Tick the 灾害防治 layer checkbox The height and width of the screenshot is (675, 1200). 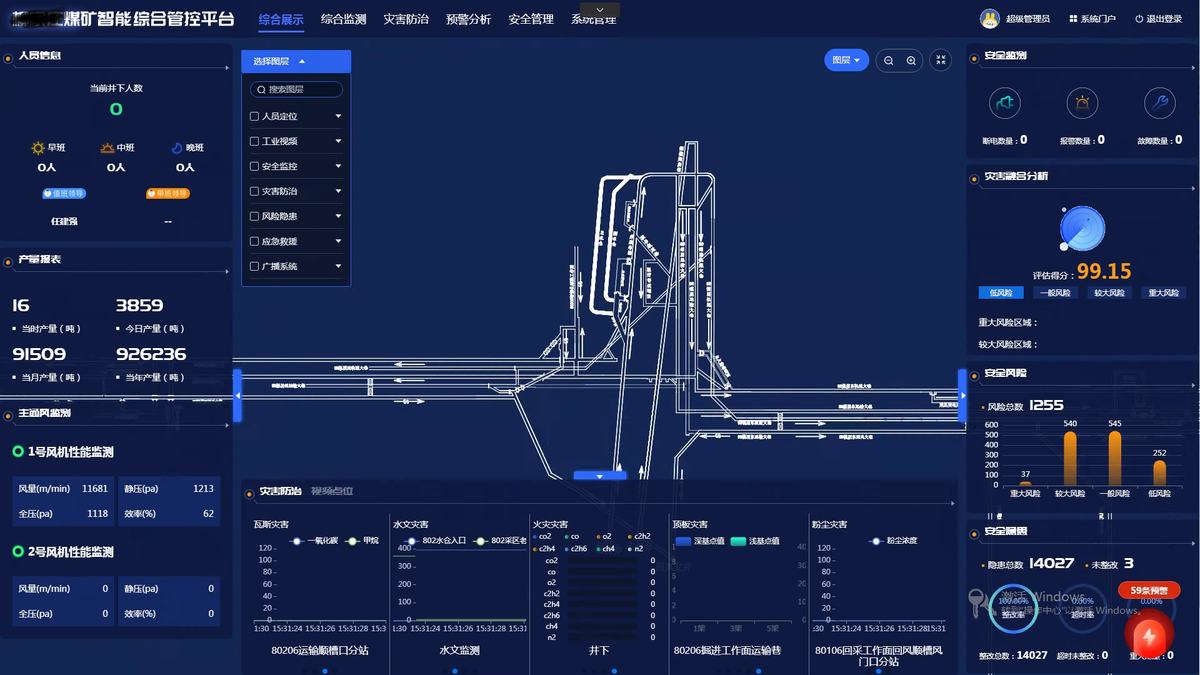[x=254, y=191]
